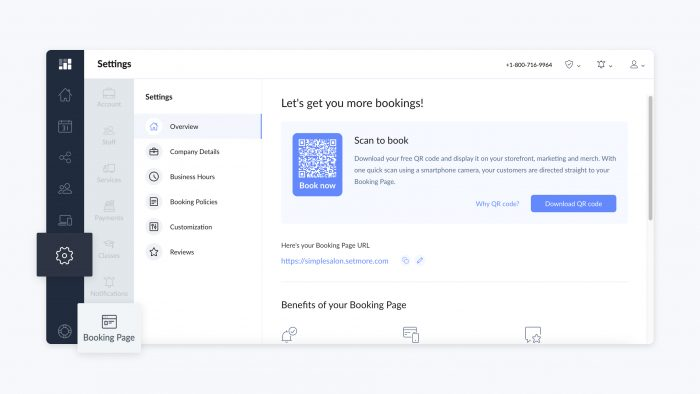Open the share/integrations icon in sidebar
Viewport: 700px width, 394px height.
(x=65, y=158)
